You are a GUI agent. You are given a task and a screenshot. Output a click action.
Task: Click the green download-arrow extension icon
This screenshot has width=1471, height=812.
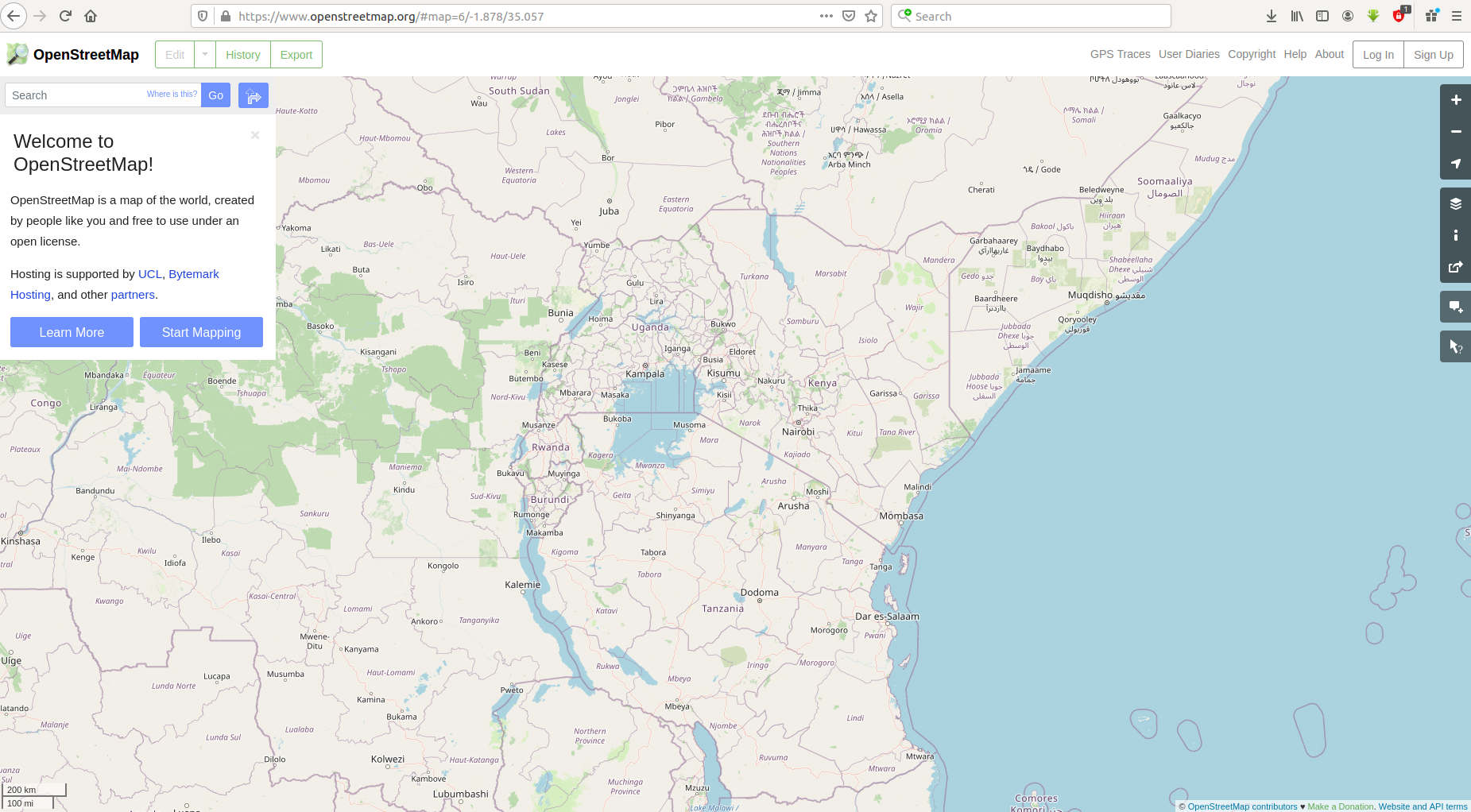point(1373,16)
